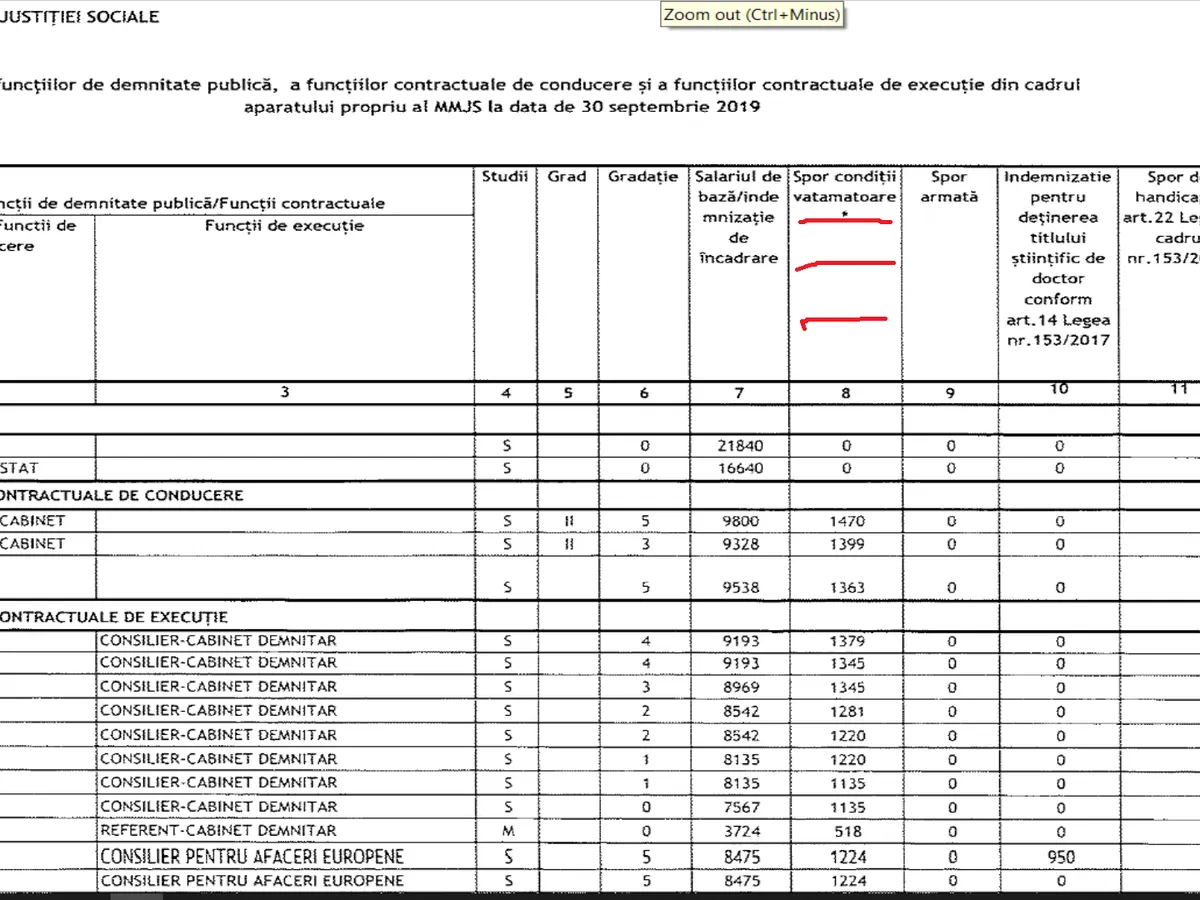The width and height of the screenshot is (1200, 900).
Task: Click the CONTRACTUALE DE CONDUCERE section row
Action: coord(120,495)
